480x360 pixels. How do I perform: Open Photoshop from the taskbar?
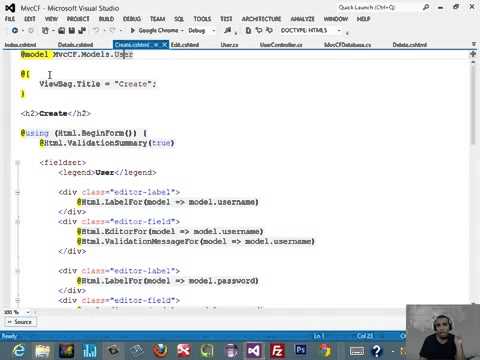(301, 350)
